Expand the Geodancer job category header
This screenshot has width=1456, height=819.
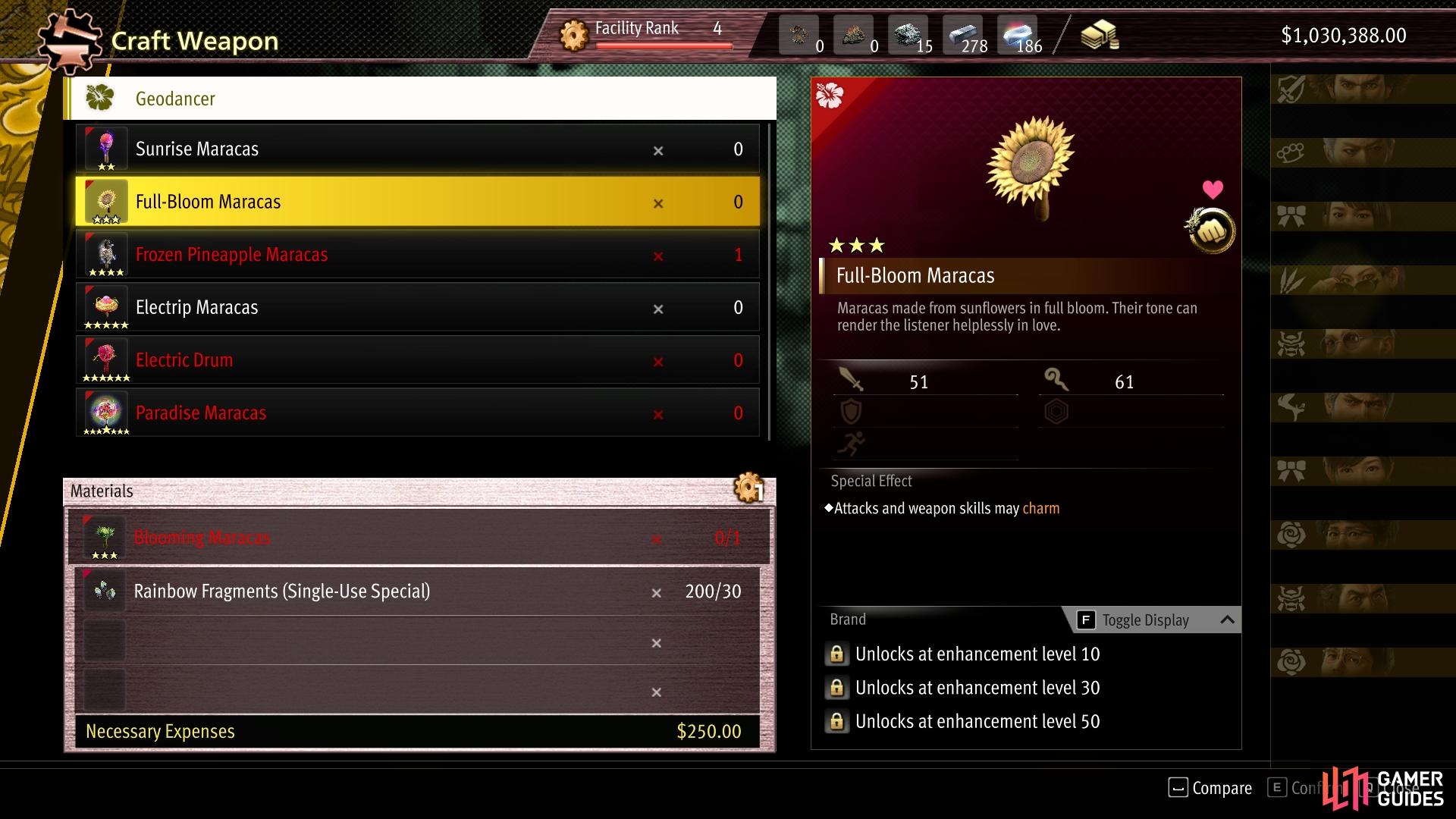[420, 98]
